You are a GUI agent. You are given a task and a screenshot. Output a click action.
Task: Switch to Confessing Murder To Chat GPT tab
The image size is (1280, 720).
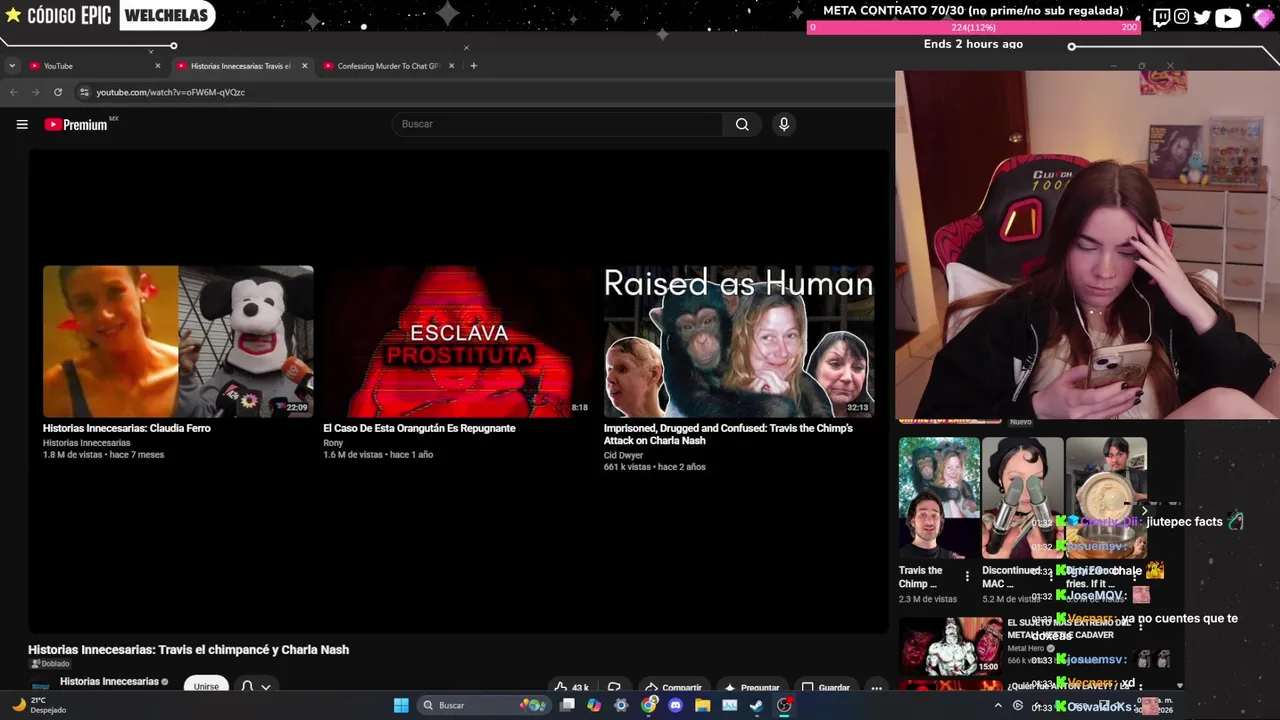387,66
